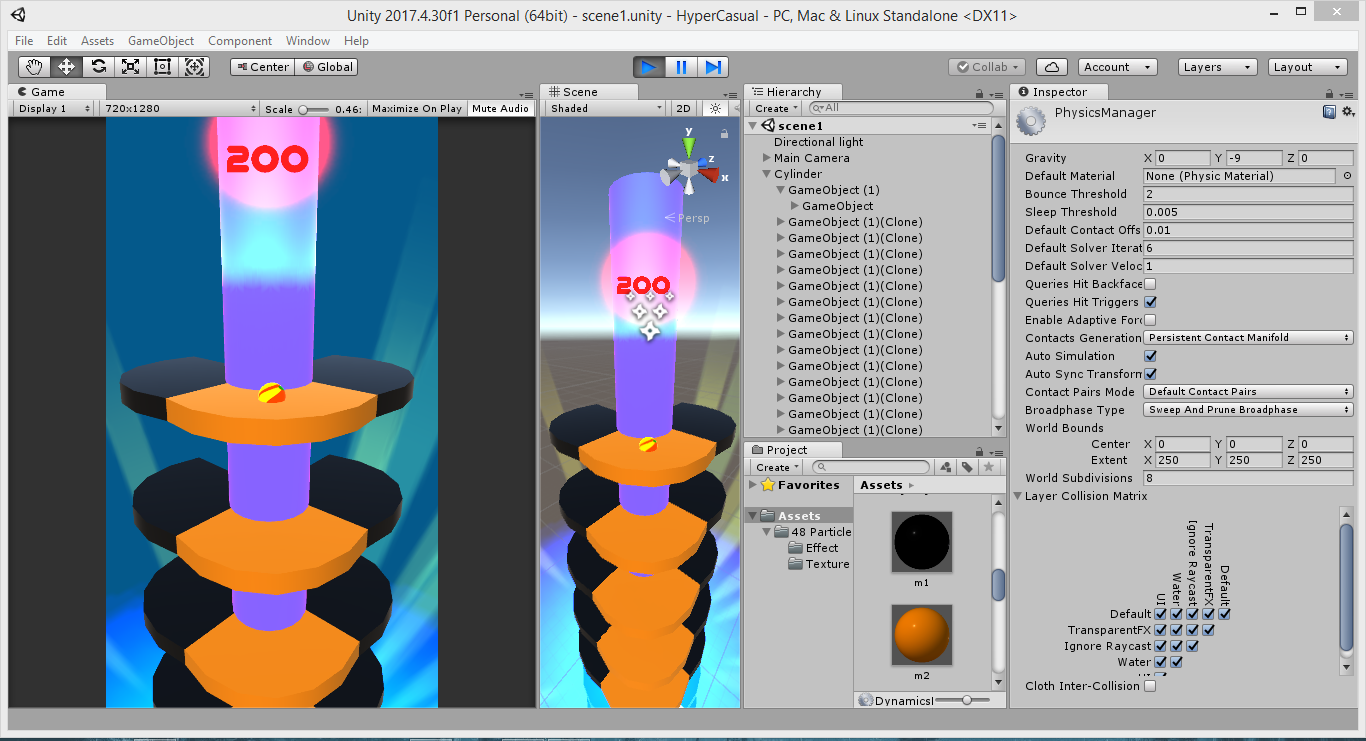
Task: Collapse the Cylinder object in Hierarchy
Action: (x=766, y=174)
